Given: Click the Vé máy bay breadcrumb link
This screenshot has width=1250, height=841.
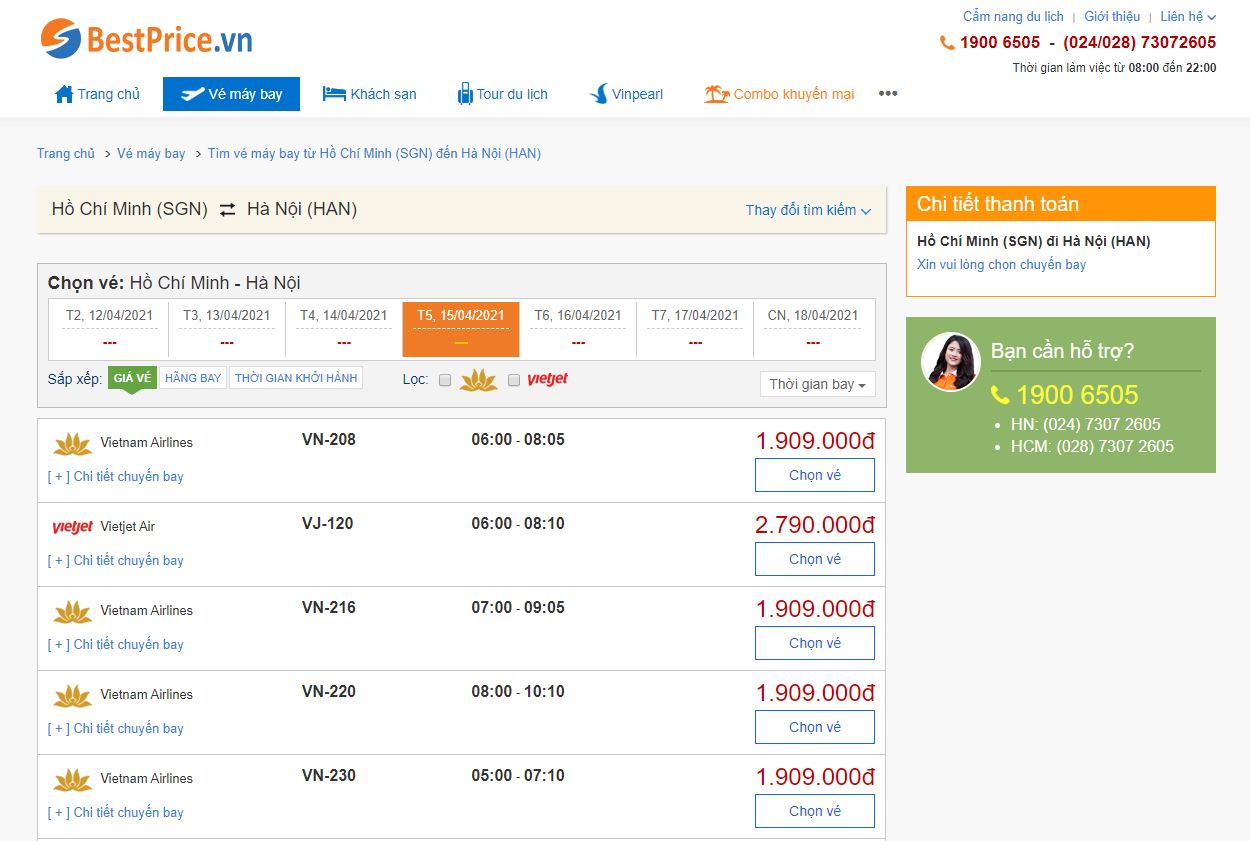Looking at the screenshot, I should (151, 154).
